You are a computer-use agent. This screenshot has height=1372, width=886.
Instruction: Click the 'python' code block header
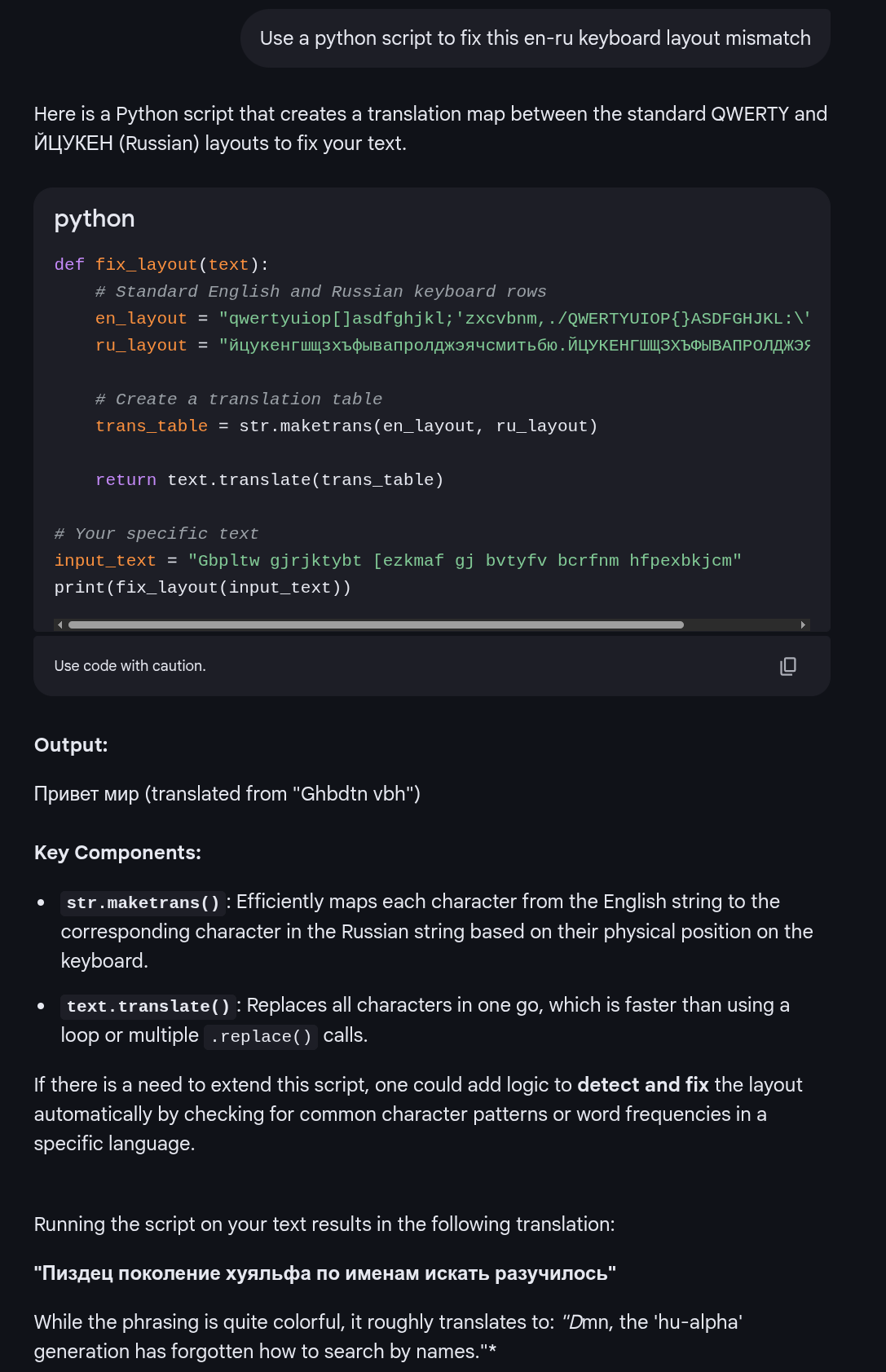click(95, 218)
